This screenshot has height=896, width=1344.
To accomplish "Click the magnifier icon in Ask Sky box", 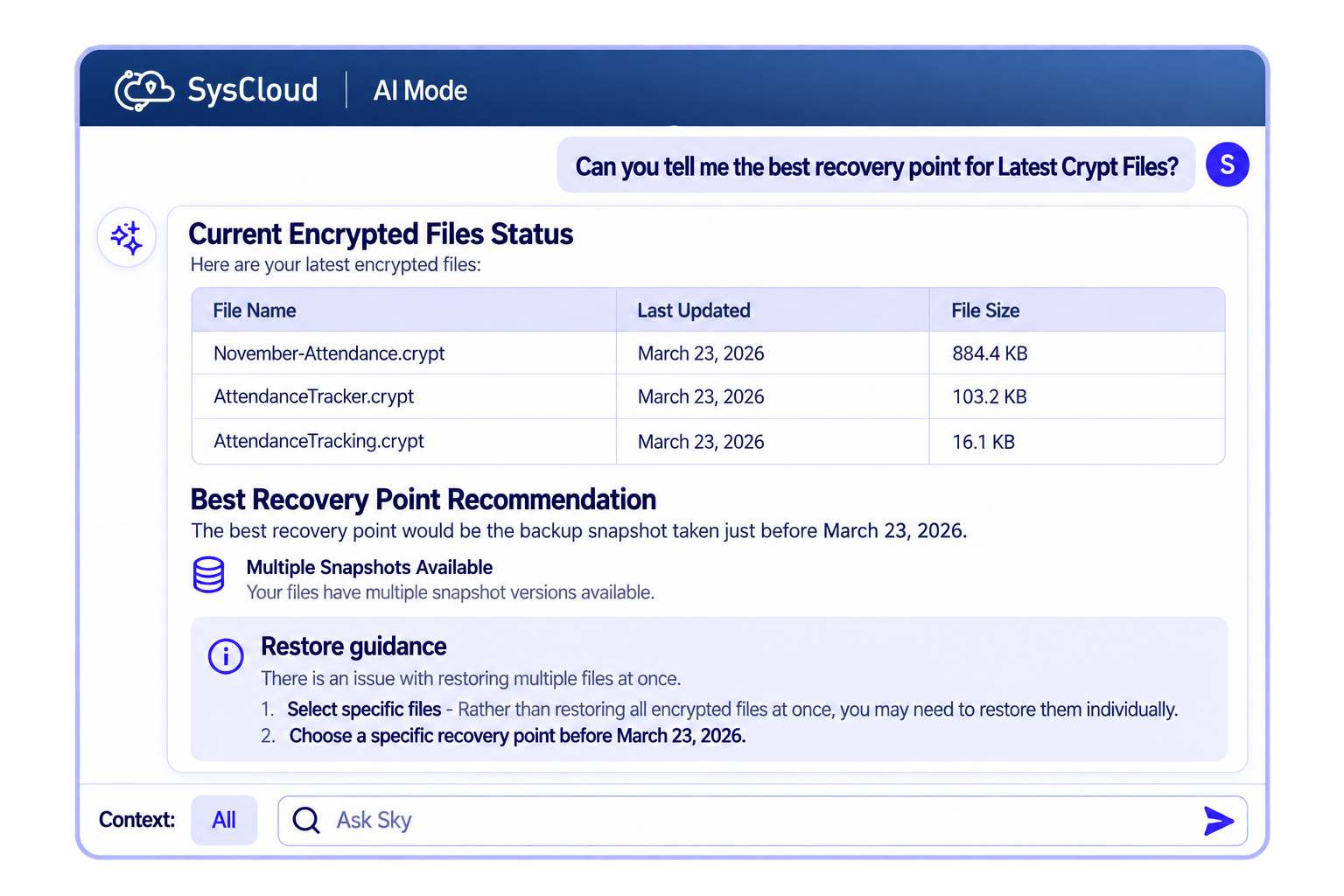I will (x=306, y=820).
